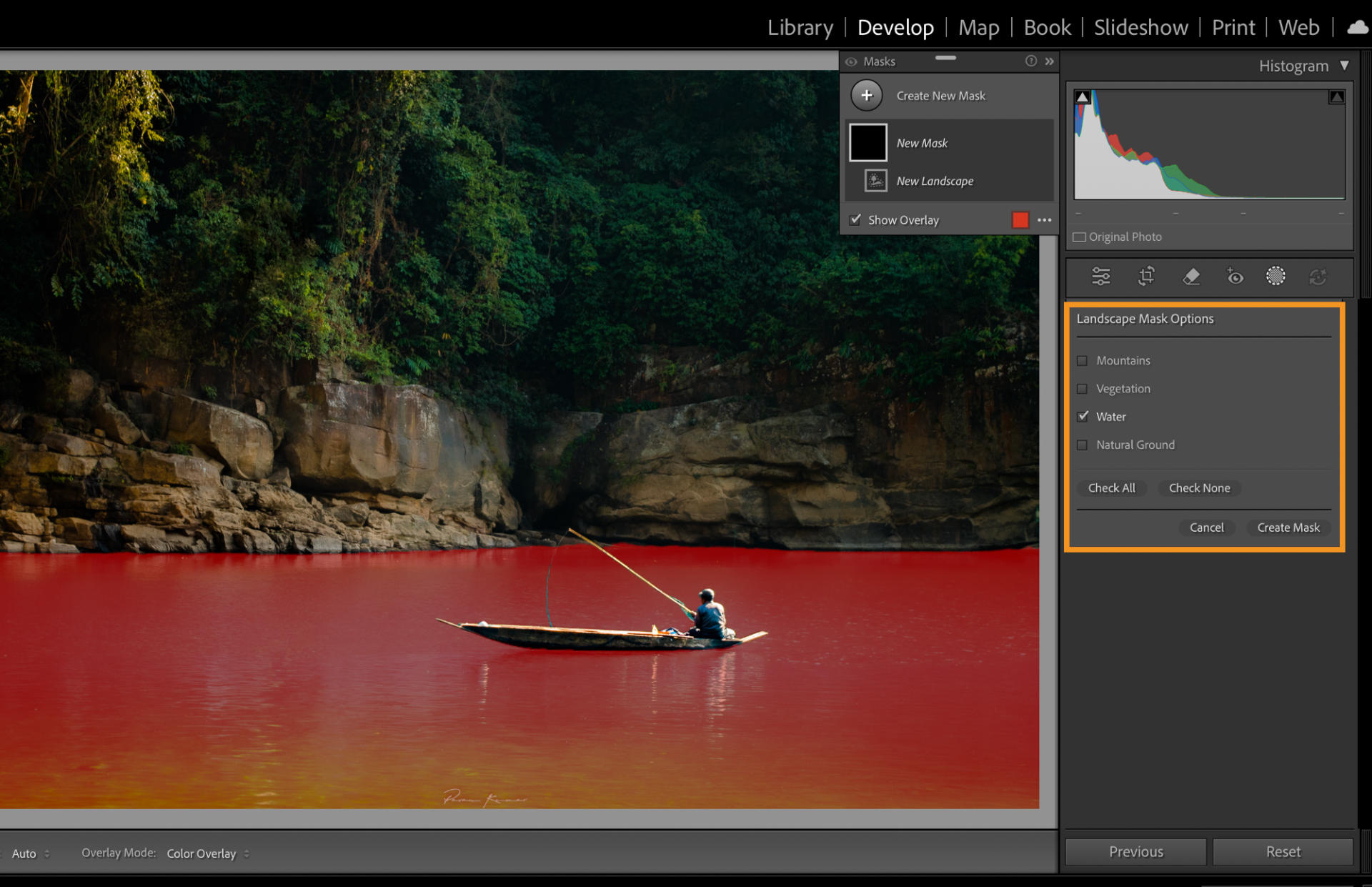The height and width of the screenshot is (887, 1372).
Task: Uncheck the Water checkbox
Action: tap(1083, 416)
